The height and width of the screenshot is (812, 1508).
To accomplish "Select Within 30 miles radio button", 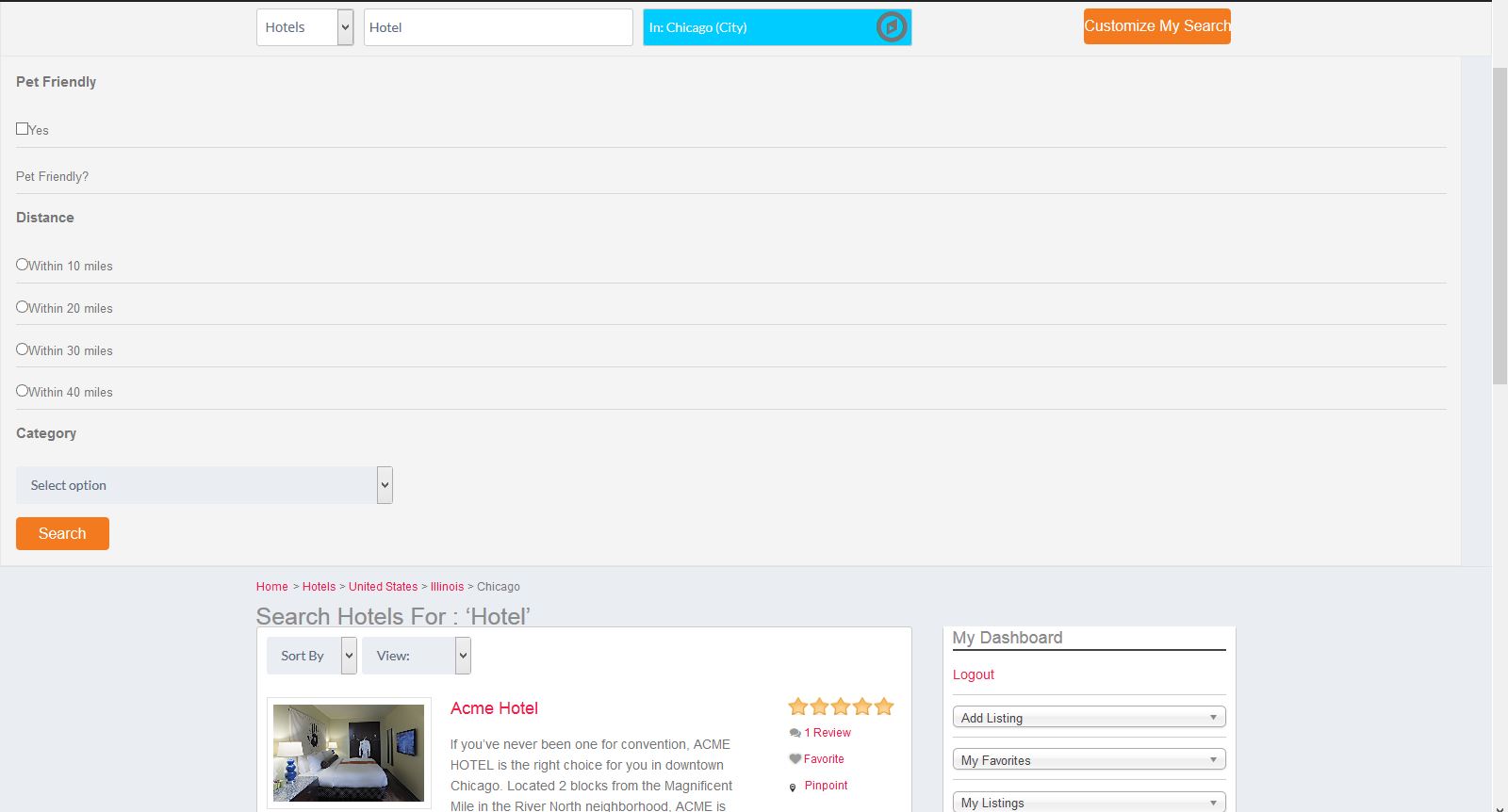I will [x=22, y=349].
